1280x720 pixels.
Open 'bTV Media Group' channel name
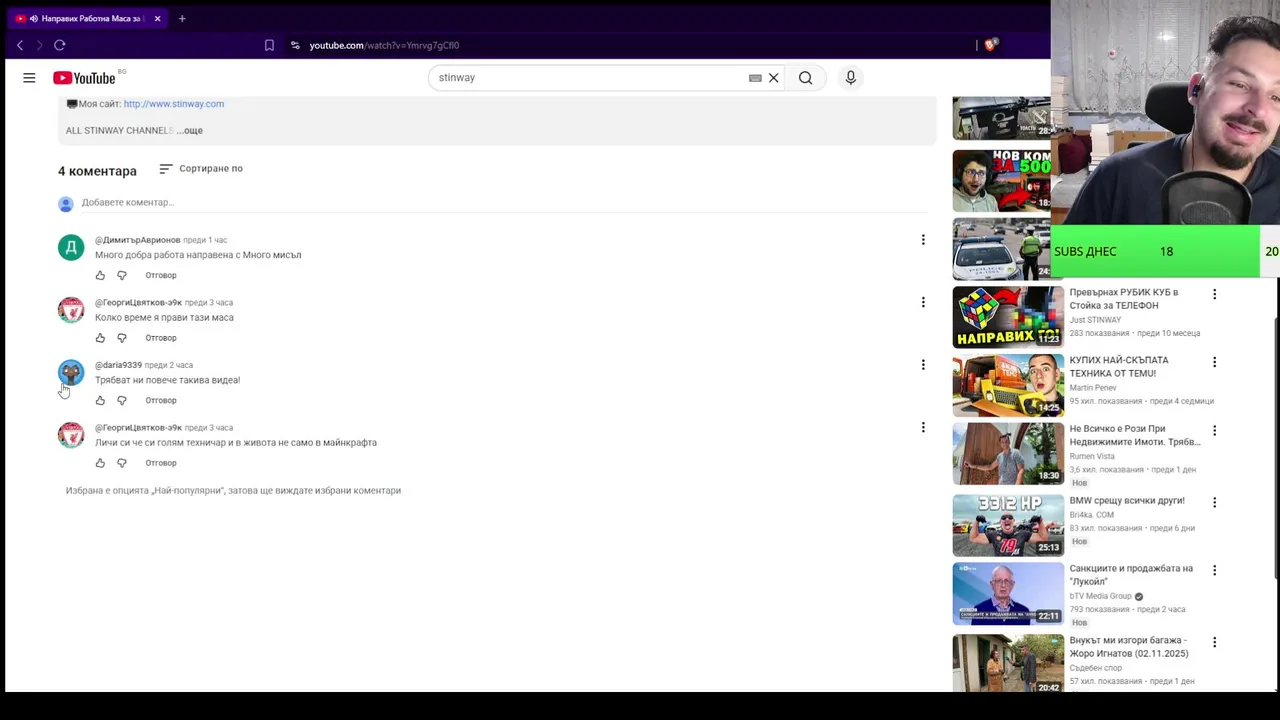tap(1101, 596)
